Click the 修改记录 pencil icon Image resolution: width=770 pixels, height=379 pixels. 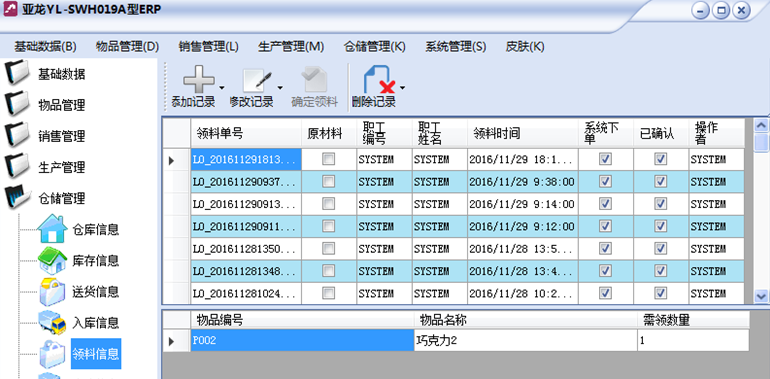pyautogui.click(x=258, y=81)
